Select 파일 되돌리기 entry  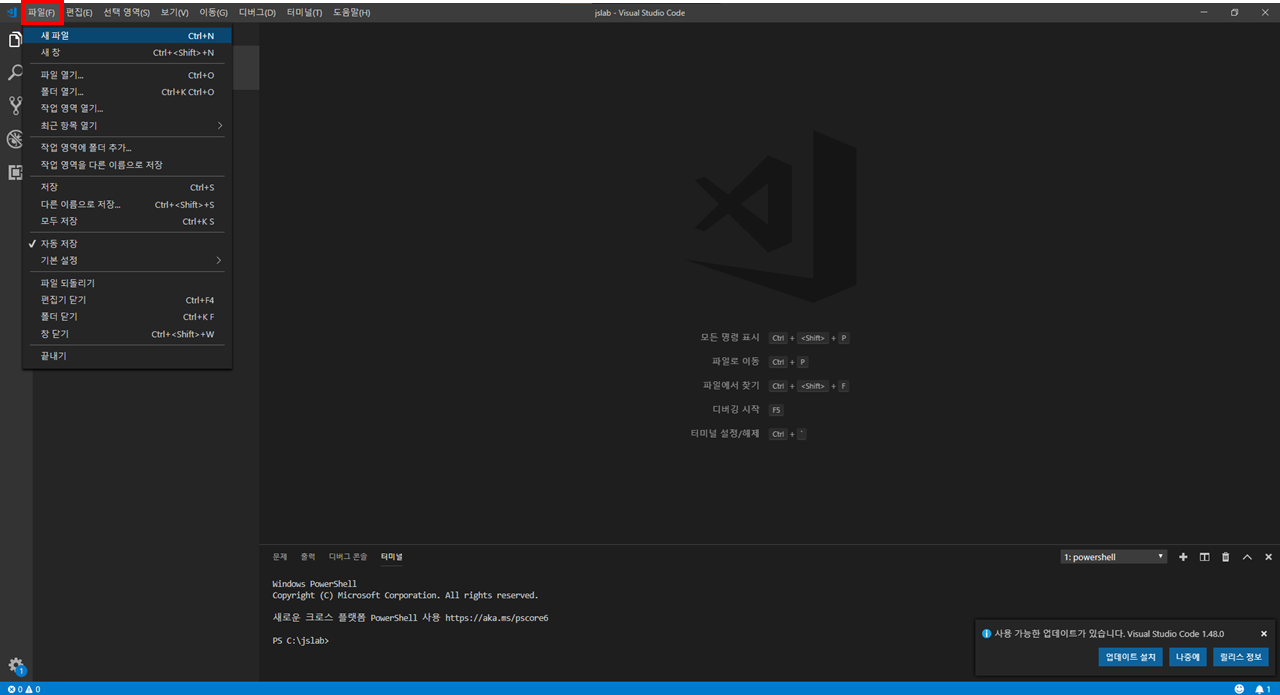127,283
